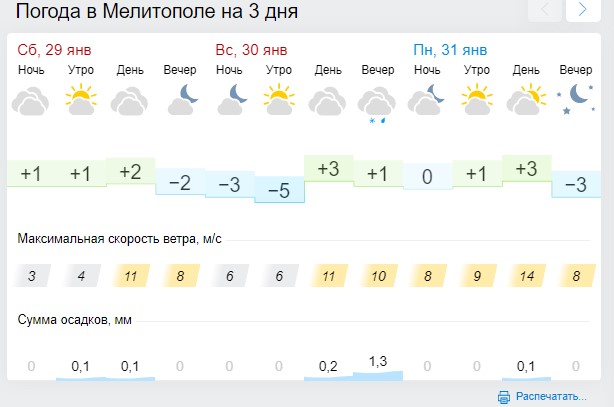Click Monday night moon cloud icon

[x=427, y=99]
